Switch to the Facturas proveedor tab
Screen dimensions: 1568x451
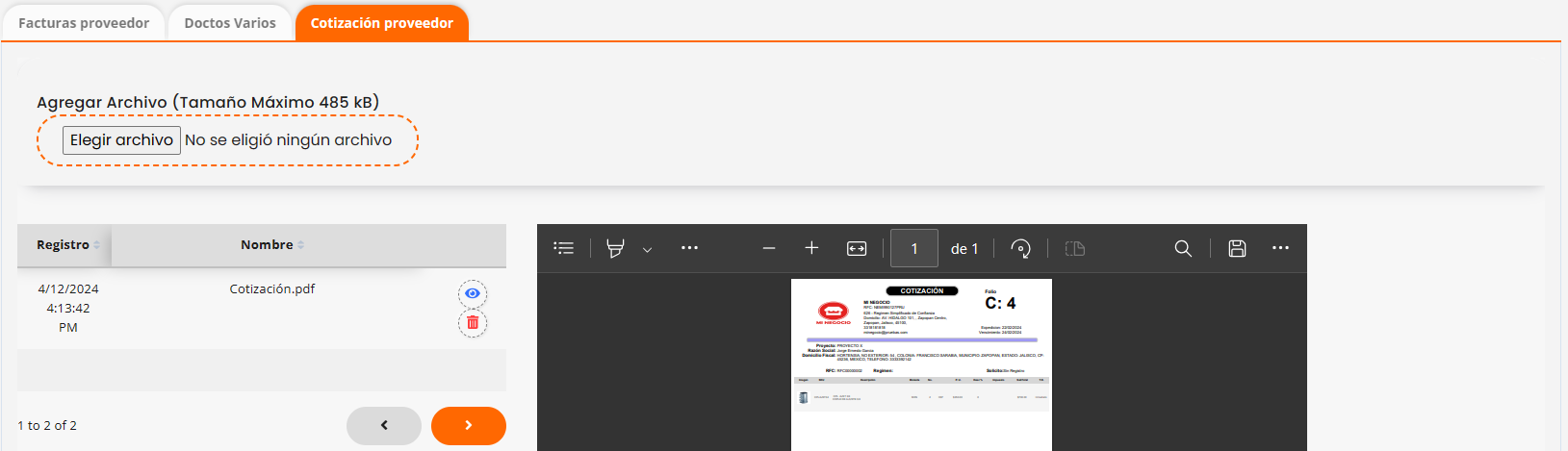(84, 23)
